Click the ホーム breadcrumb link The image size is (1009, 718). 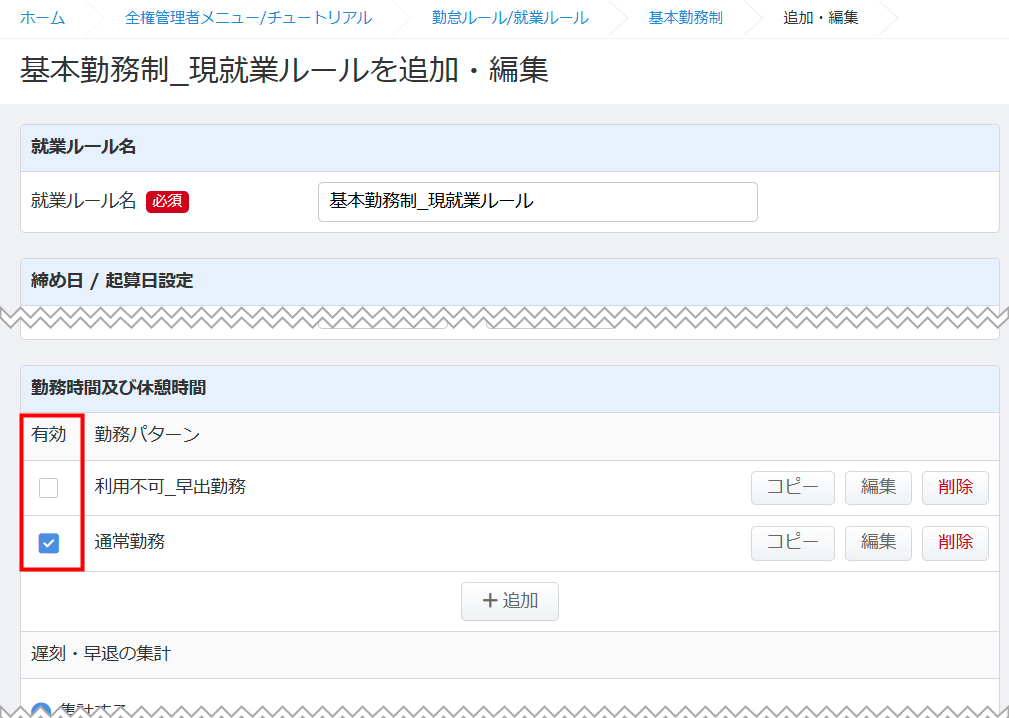43,18
